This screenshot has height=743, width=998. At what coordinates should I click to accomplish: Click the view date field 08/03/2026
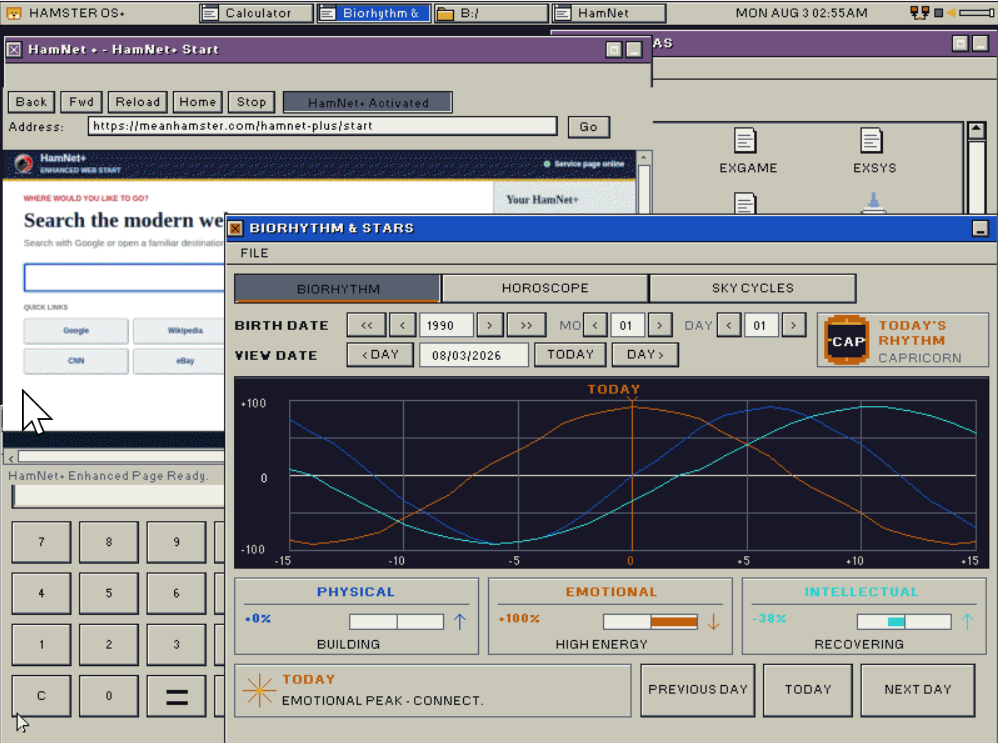(x=474, y=355)
